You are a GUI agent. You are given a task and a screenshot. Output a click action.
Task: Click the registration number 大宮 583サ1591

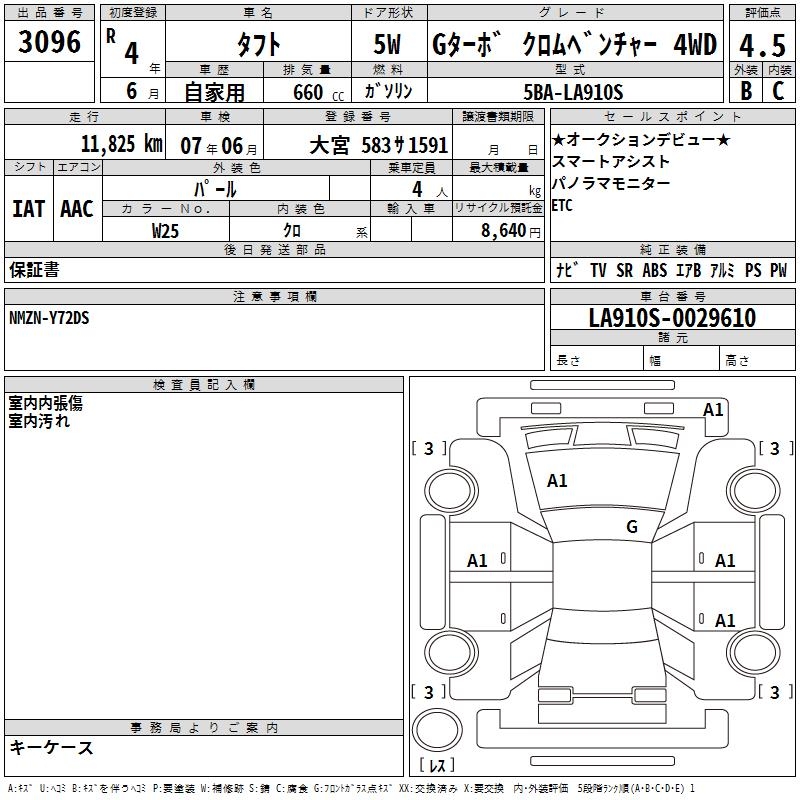[379, 146]
